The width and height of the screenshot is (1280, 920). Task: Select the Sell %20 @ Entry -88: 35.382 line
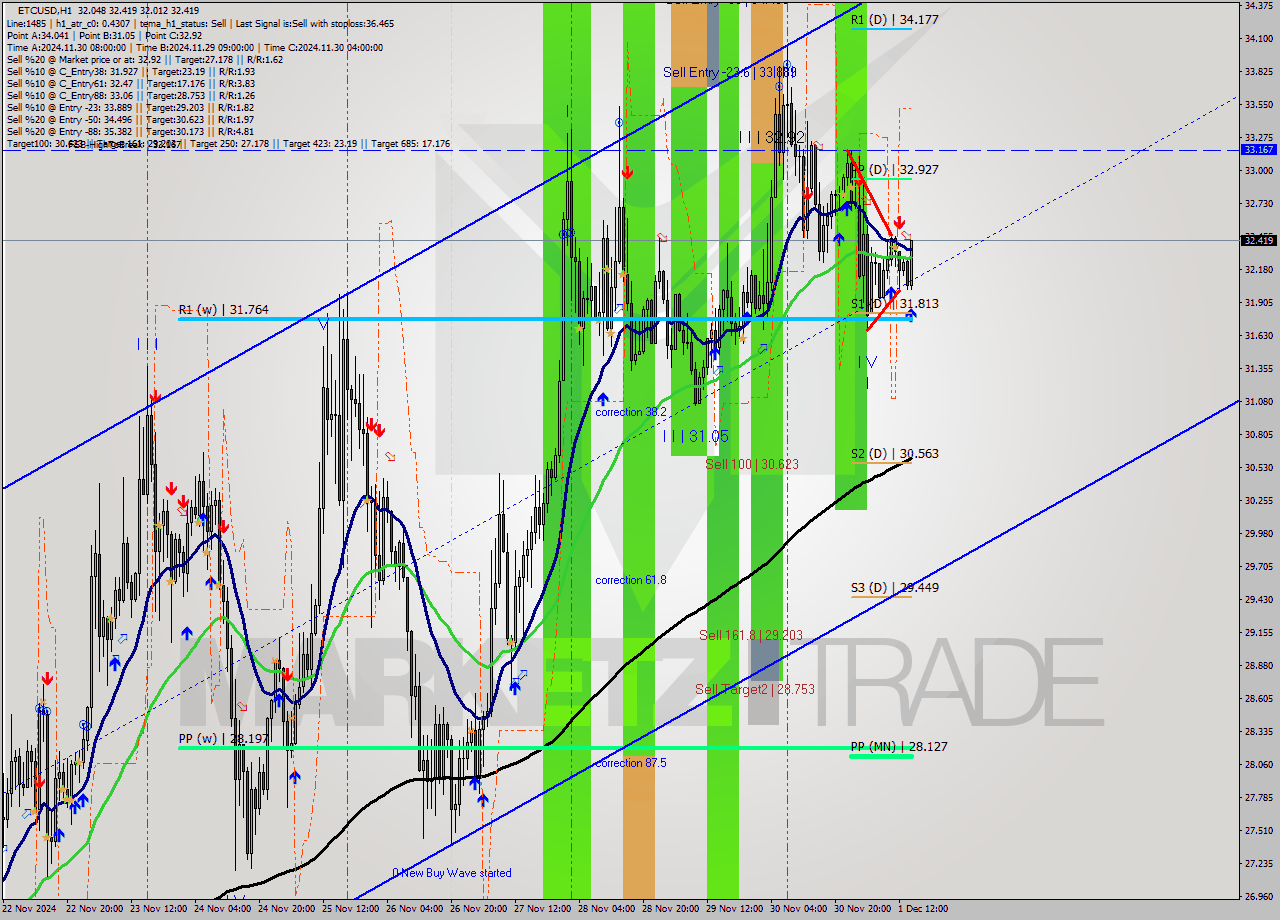click(130, 131)
